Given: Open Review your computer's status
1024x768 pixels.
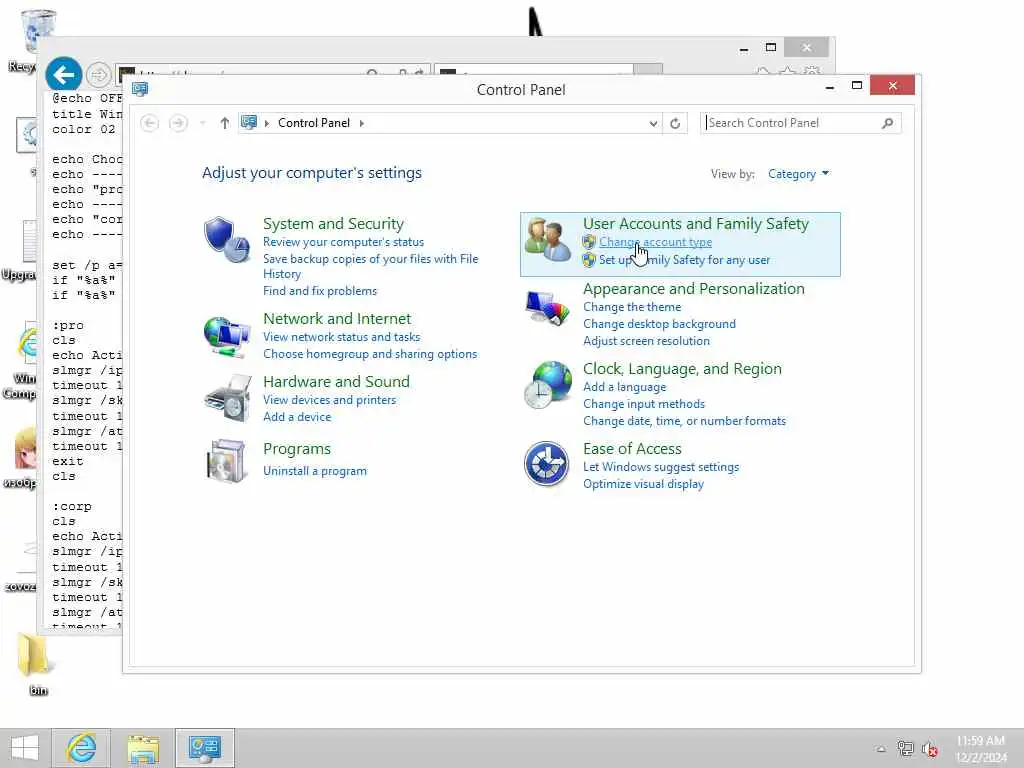Looking at the screenshot, I should (344, 242).
